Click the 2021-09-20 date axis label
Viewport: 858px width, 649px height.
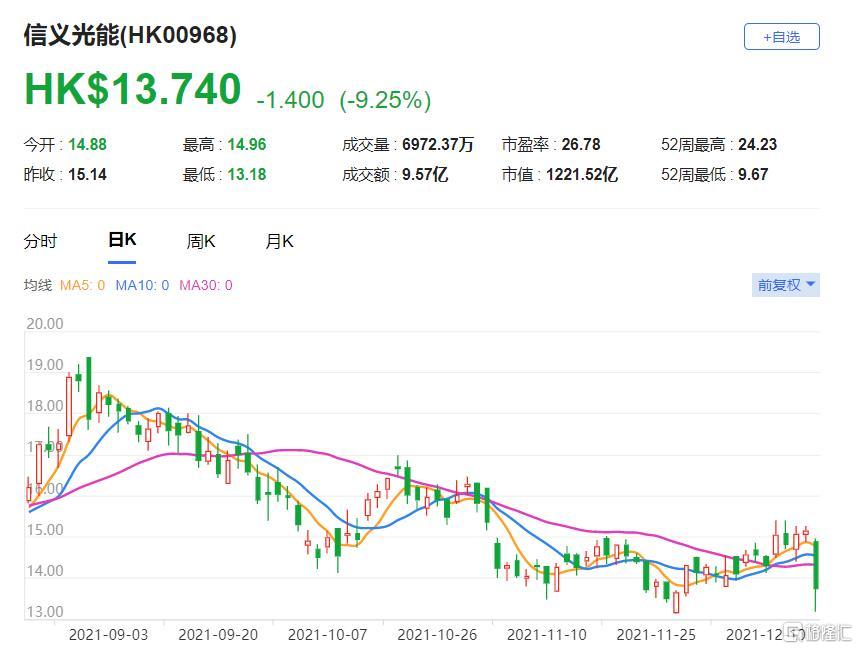coord(218,635)
